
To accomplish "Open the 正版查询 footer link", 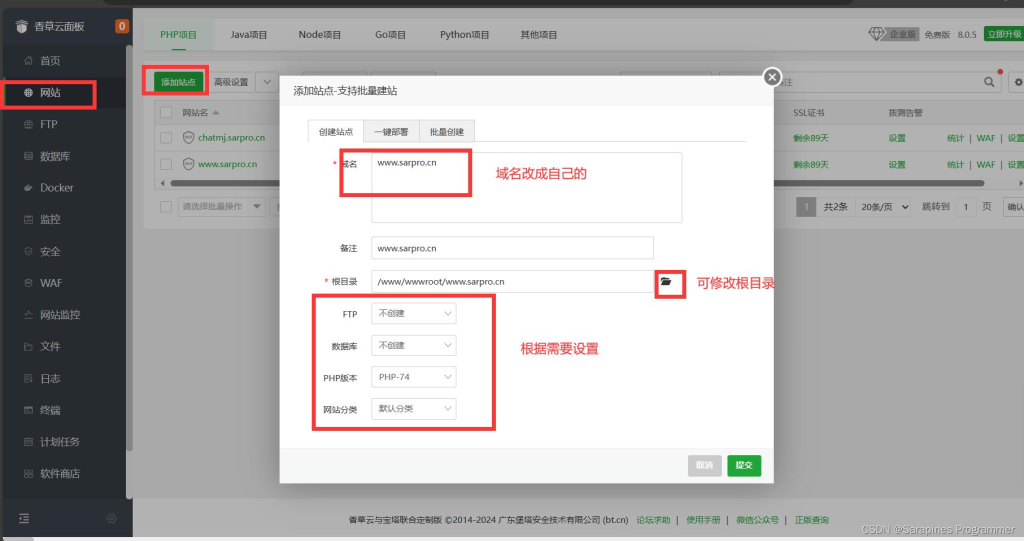I will click(812, 520).
